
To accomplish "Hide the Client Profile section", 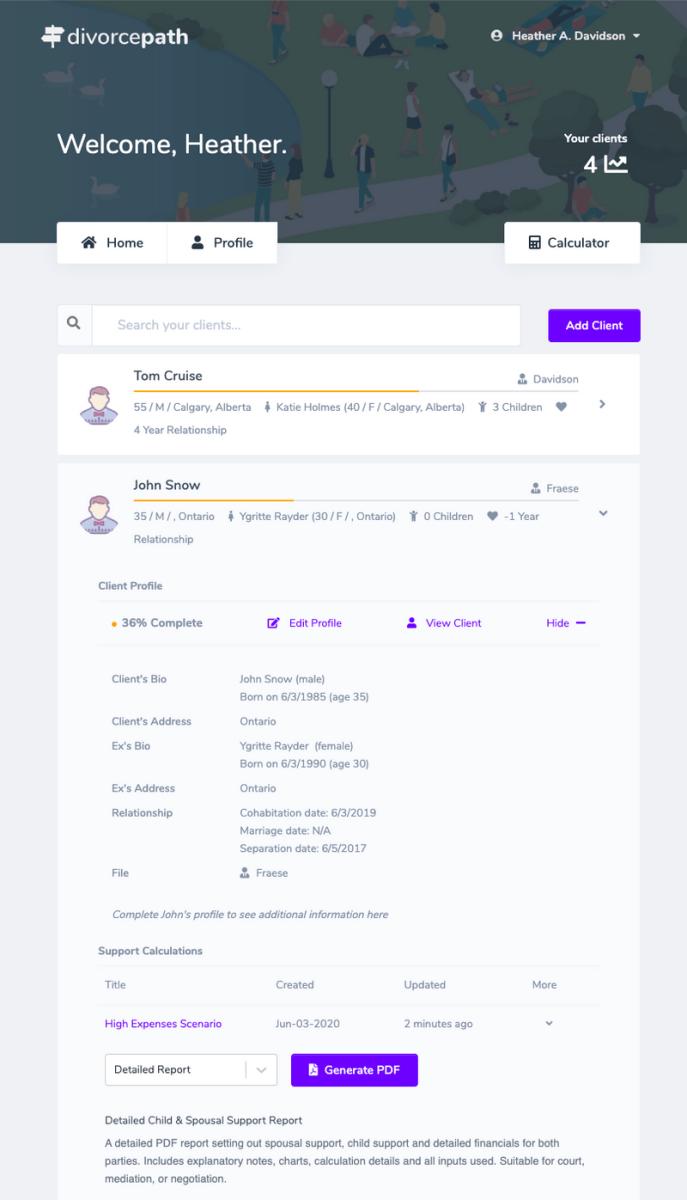I will [566, 623].
